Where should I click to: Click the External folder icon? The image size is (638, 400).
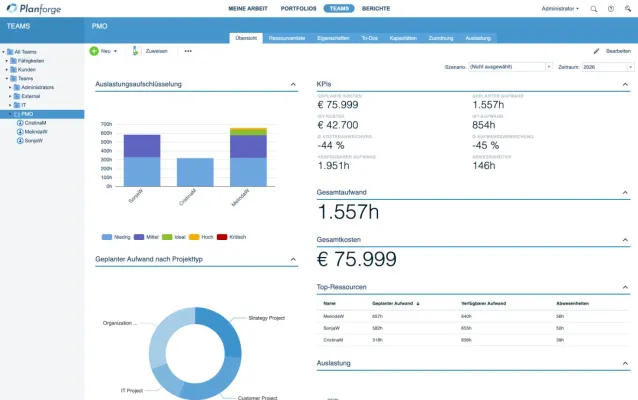tap(17, 96)
